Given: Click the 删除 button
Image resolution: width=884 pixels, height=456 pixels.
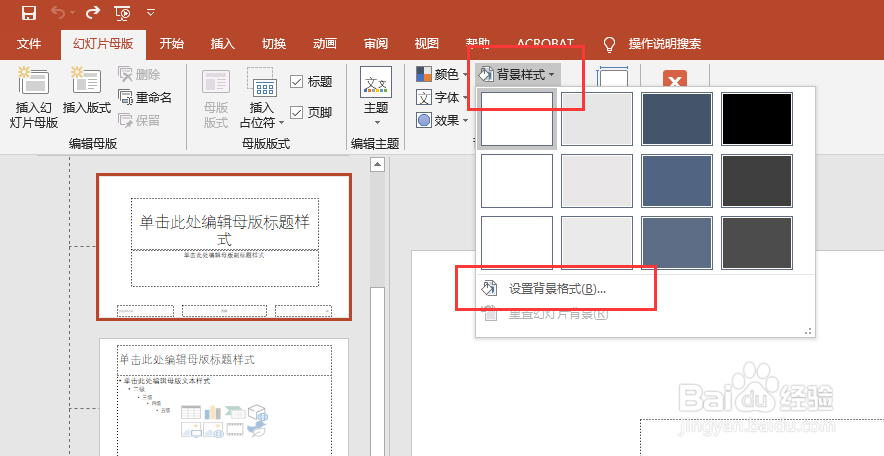Looking at the screenshot, I should point(139,74).
